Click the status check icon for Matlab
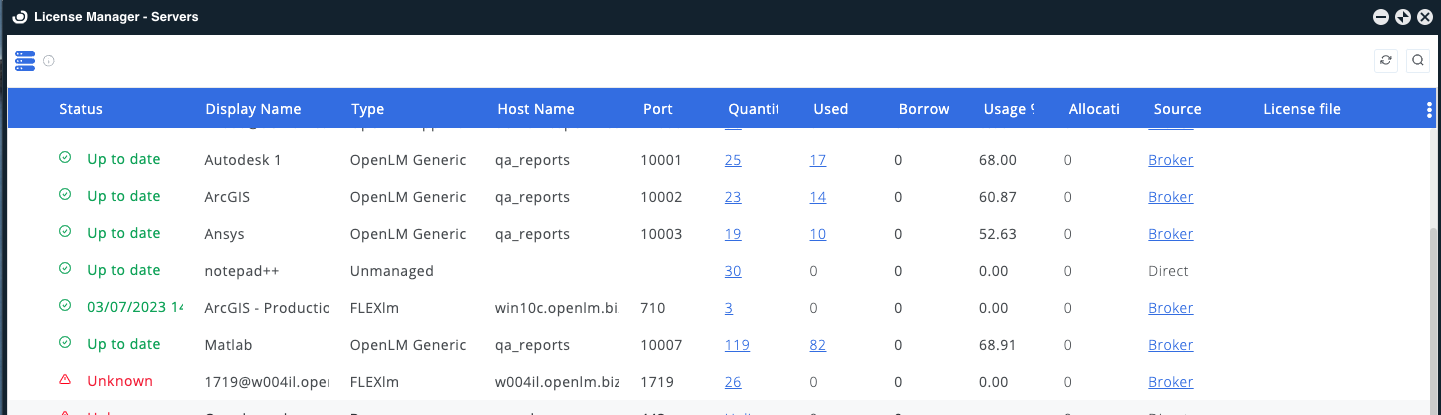This screenshot has width=1441, height=415. pyautogui.click(x=65, y=344)
